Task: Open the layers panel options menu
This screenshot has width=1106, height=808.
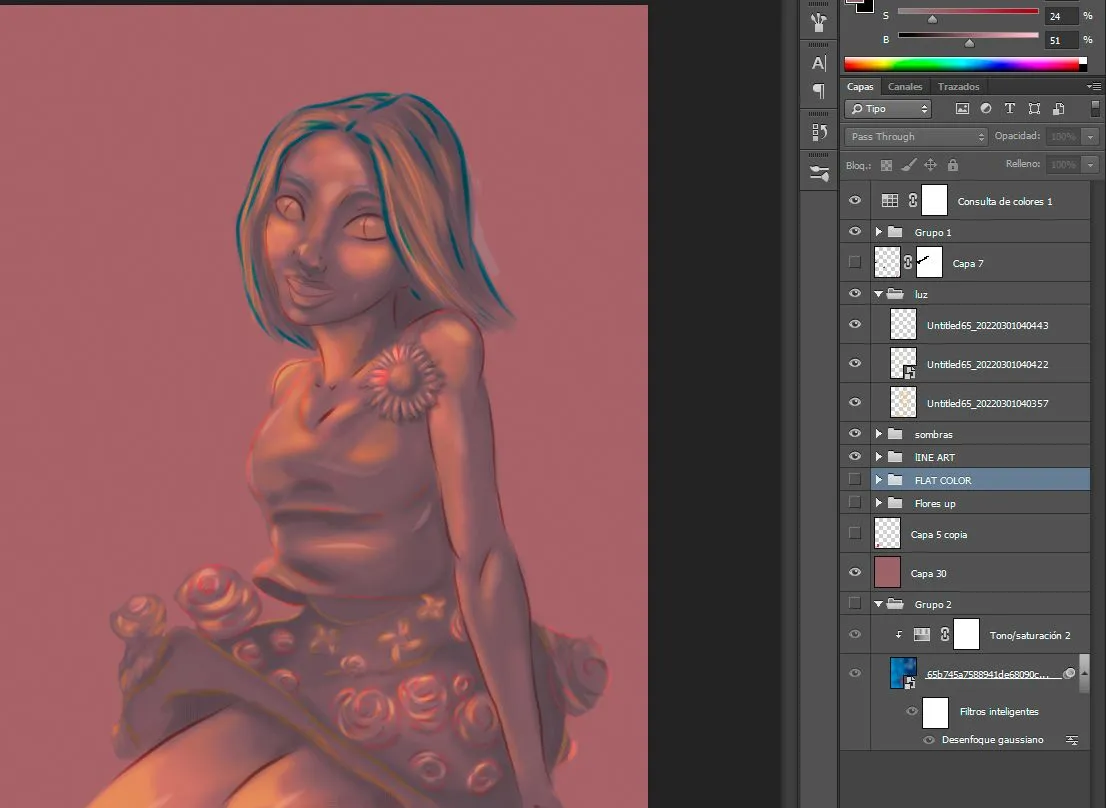Action: tap(1094, 87)
